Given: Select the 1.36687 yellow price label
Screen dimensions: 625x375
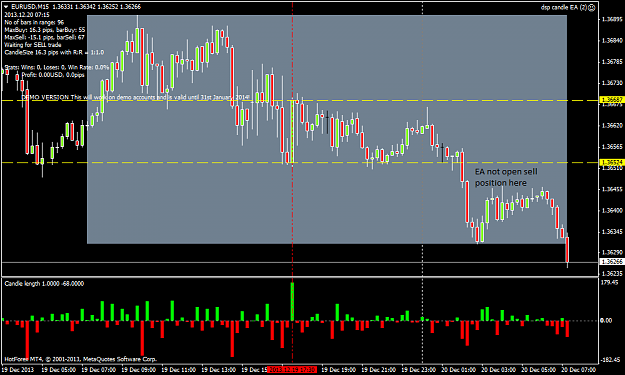Looking at the screenshot, I should [612, 100].
